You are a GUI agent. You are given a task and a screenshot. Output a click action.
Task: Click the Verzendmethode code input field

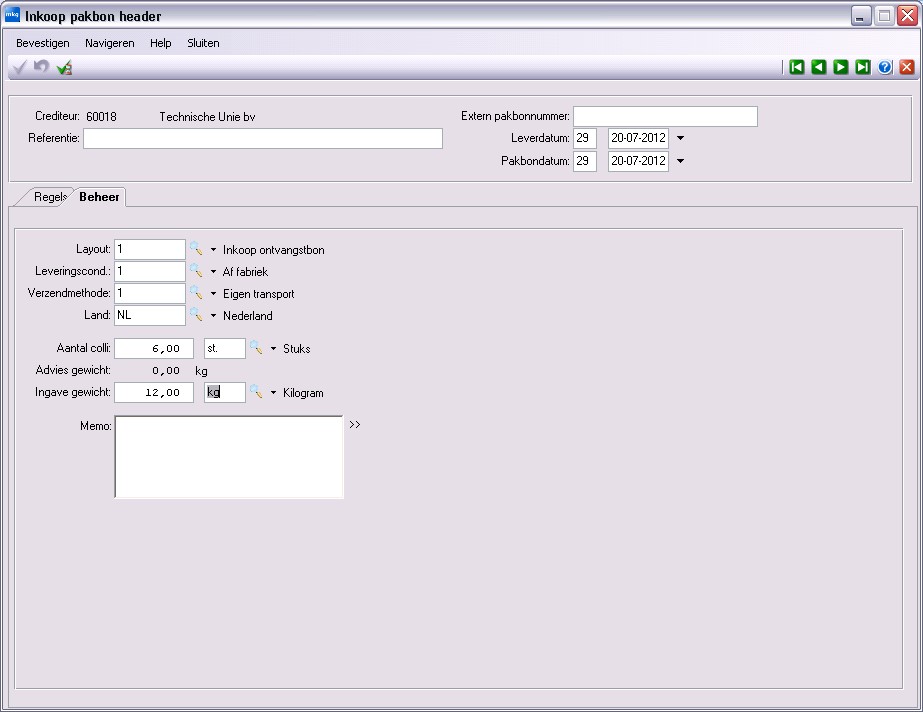tap(150, 293)
